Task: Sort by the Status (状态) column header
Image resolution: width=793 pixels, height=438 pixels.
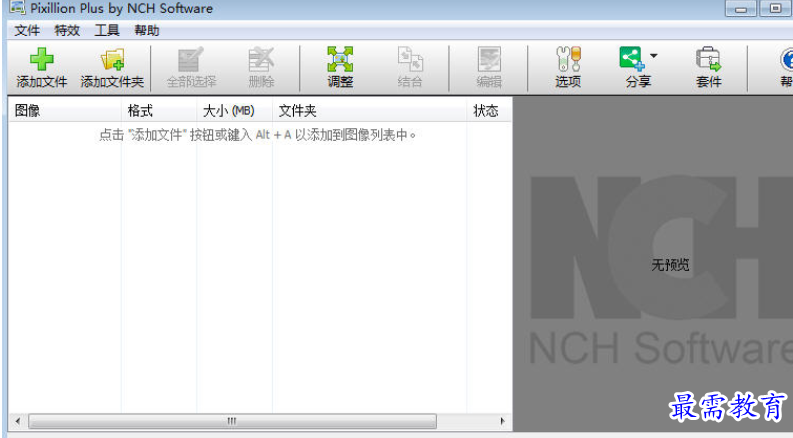Action: [489, 110]
